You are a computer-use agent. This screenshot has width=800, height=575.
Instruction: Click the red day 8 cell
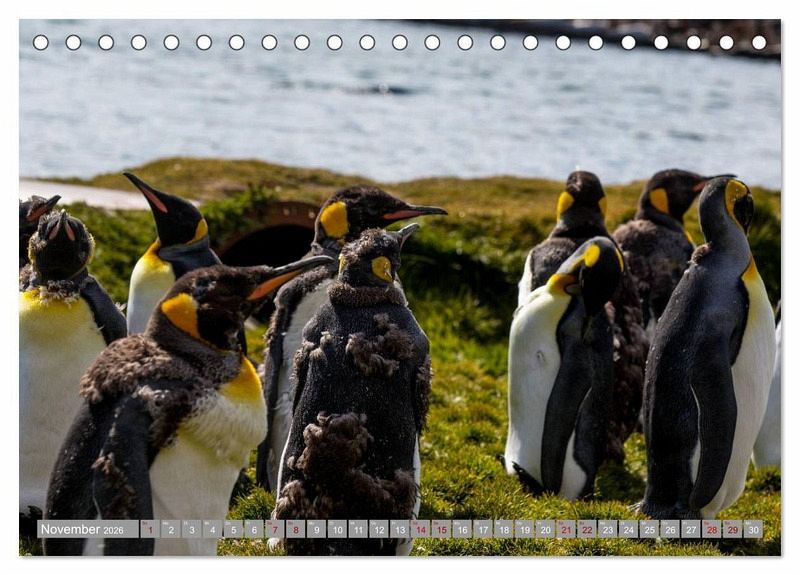click(295, 529)
